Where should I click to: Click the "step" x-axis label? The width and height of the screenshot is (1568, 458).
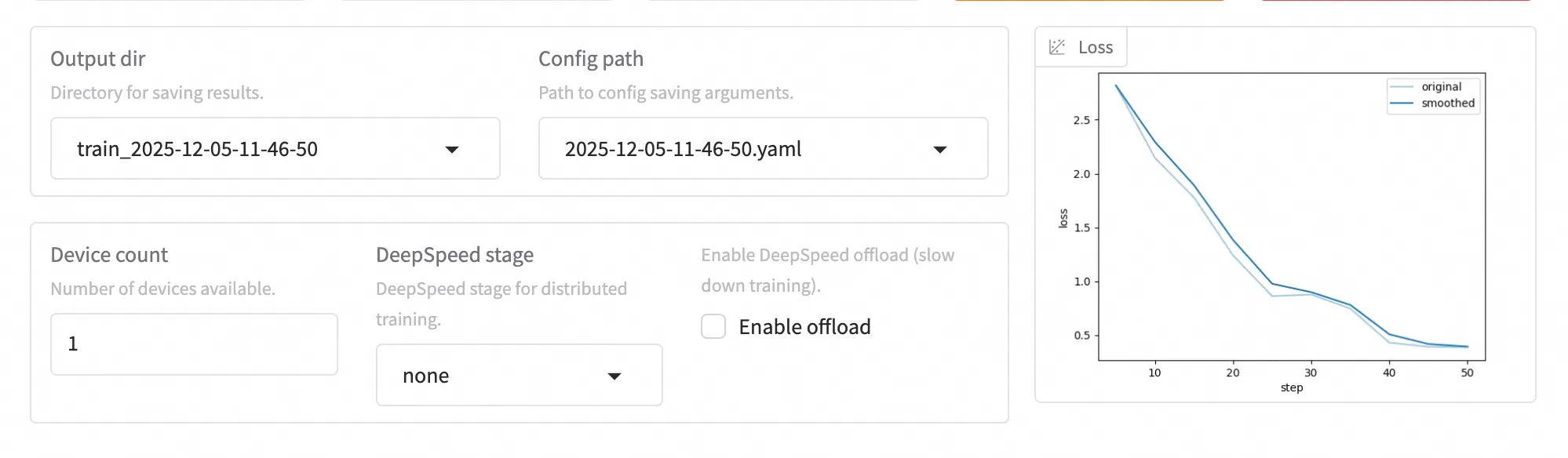tap(1292, 387)
